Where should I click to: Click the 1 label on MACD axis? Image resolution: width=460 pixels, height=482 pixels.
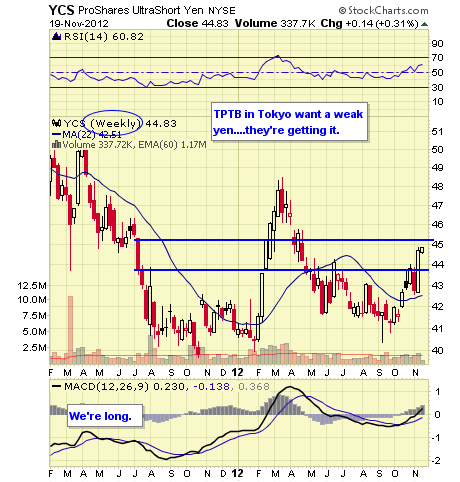pyautogui.click(x=438, y=392)
